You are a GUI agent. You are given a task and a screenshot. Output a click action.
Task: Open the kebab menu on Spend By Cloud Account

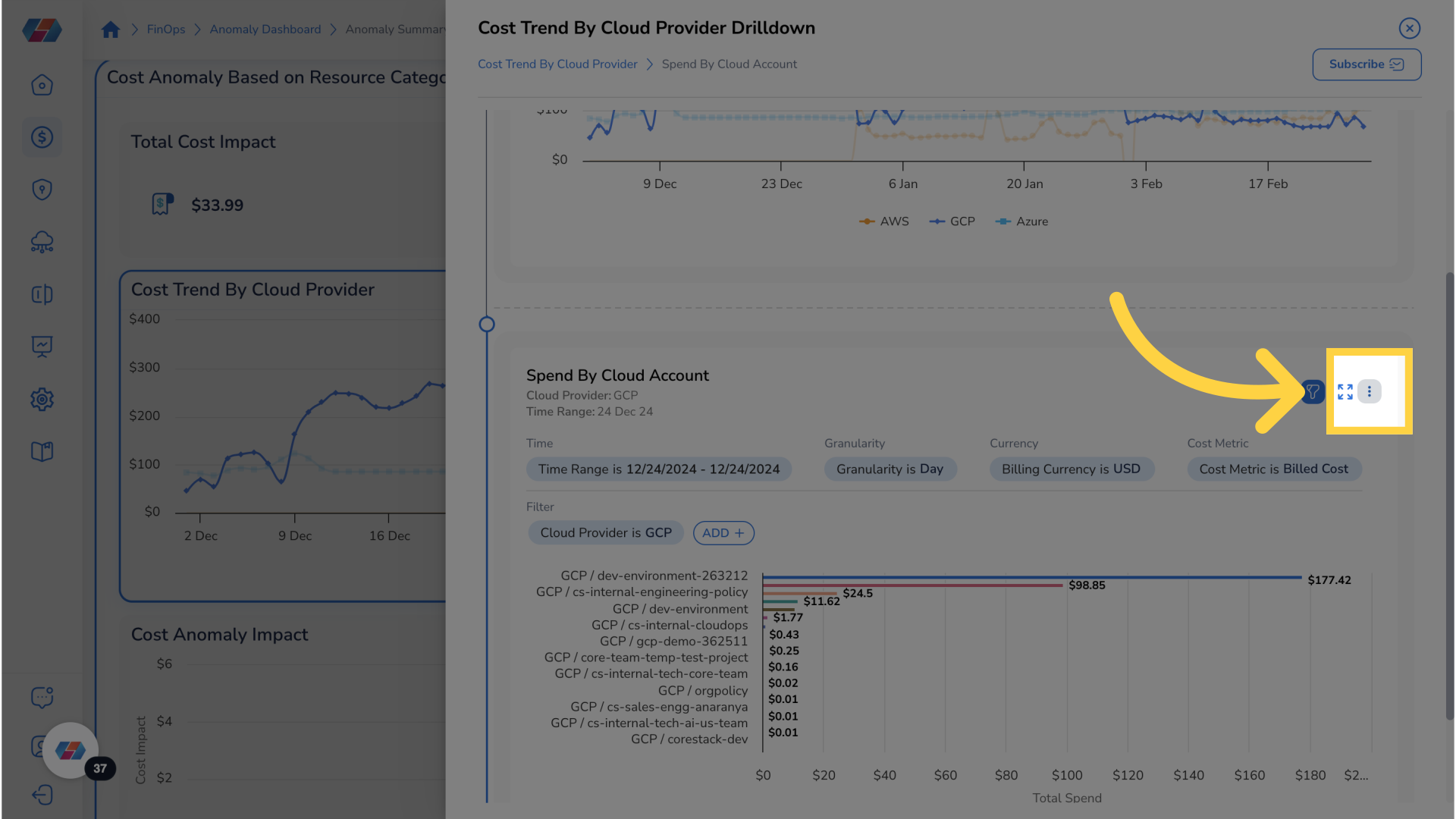click(1370, 391)
